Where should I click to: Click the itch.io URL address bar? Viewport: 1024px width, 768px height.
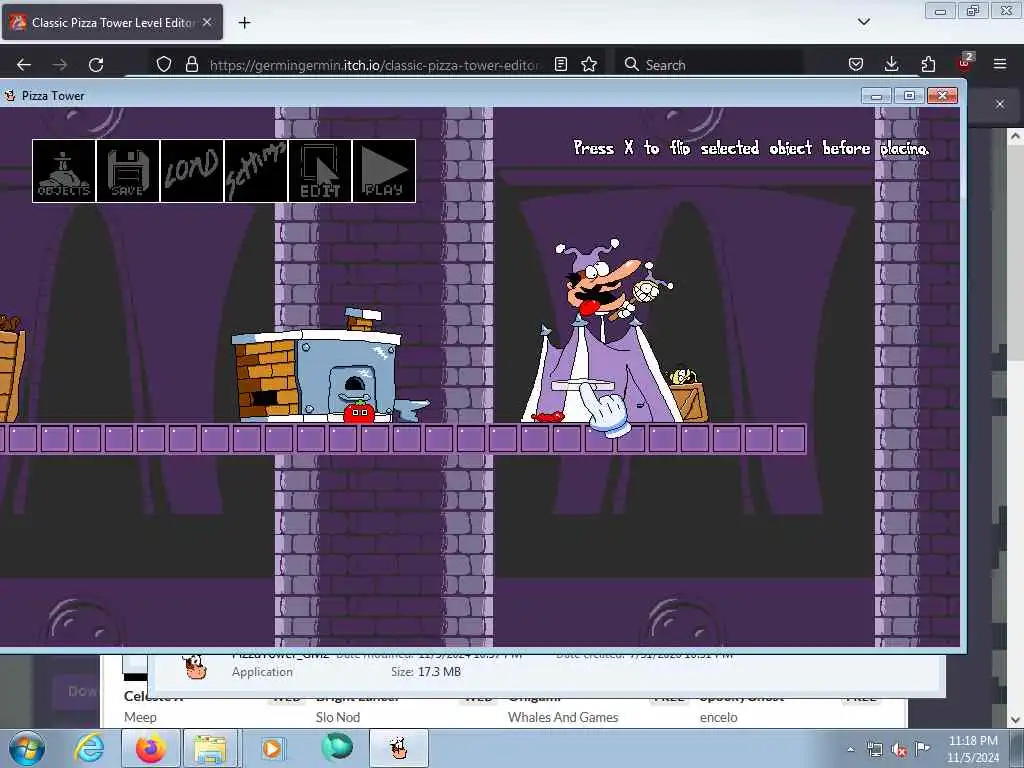click(374, 65)
